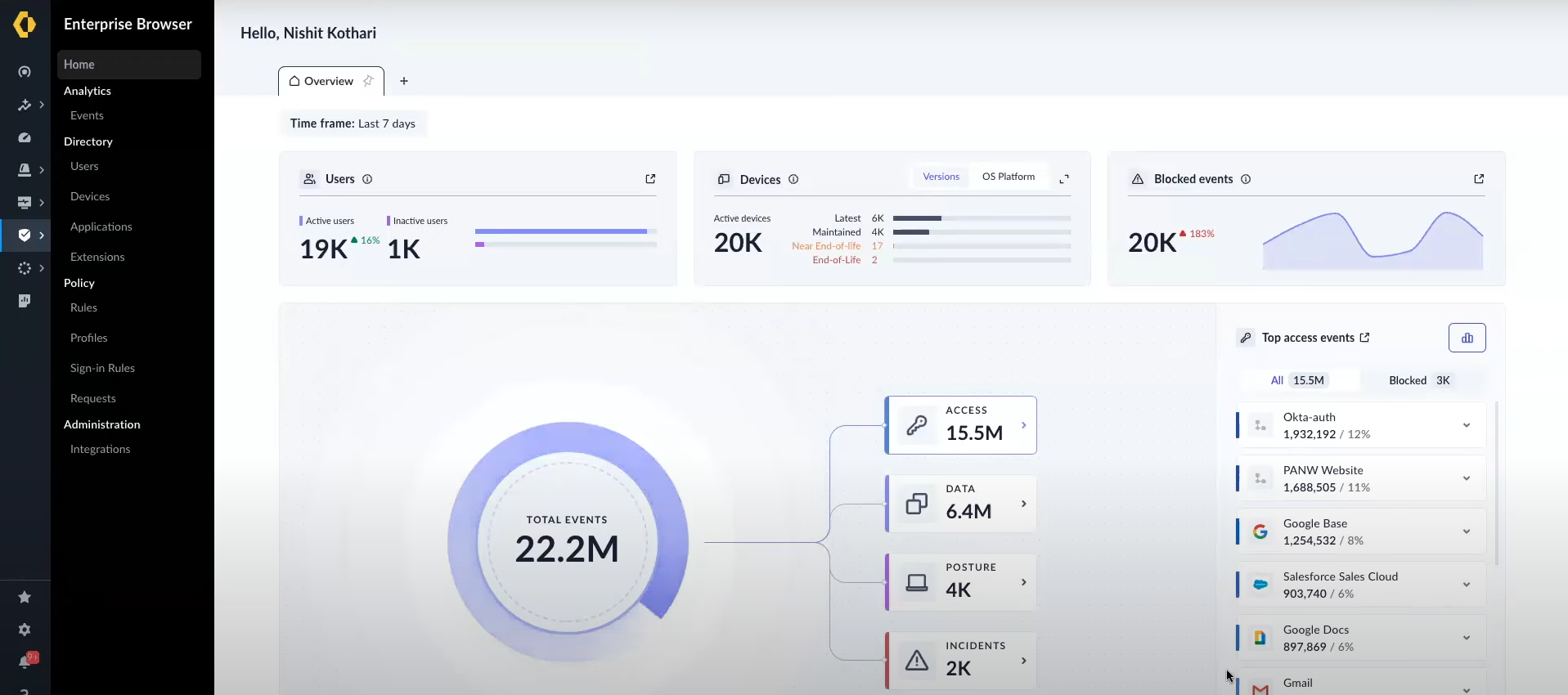Pin the Overview tab with star icon
Screen dimensions: 1568x695
point(368,81)
